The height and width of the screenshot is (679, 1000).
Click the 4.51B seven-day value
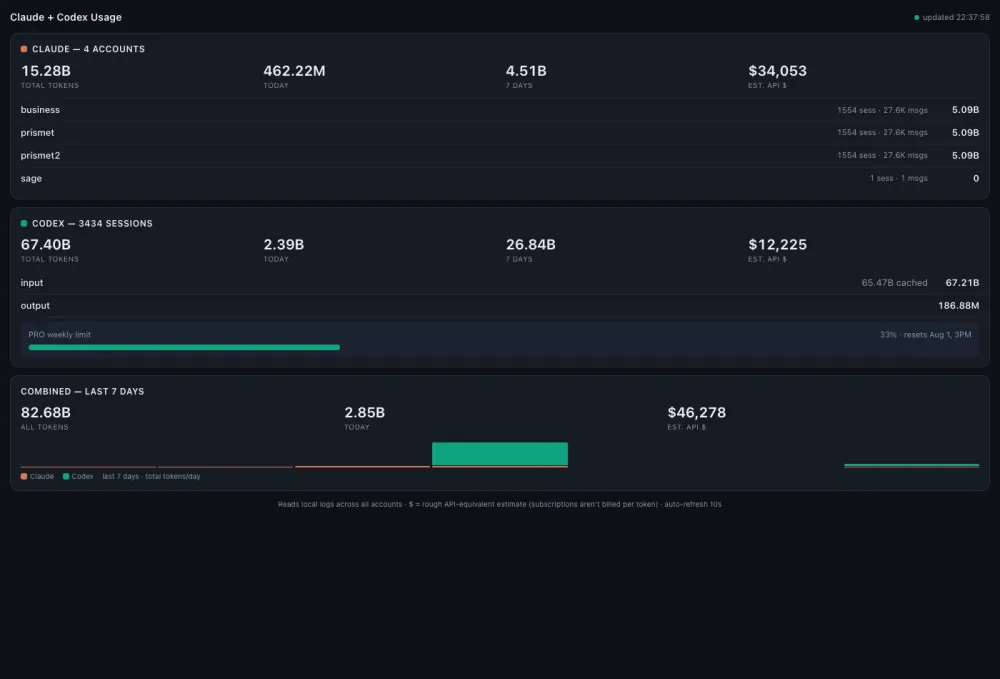tap(526, 71)
